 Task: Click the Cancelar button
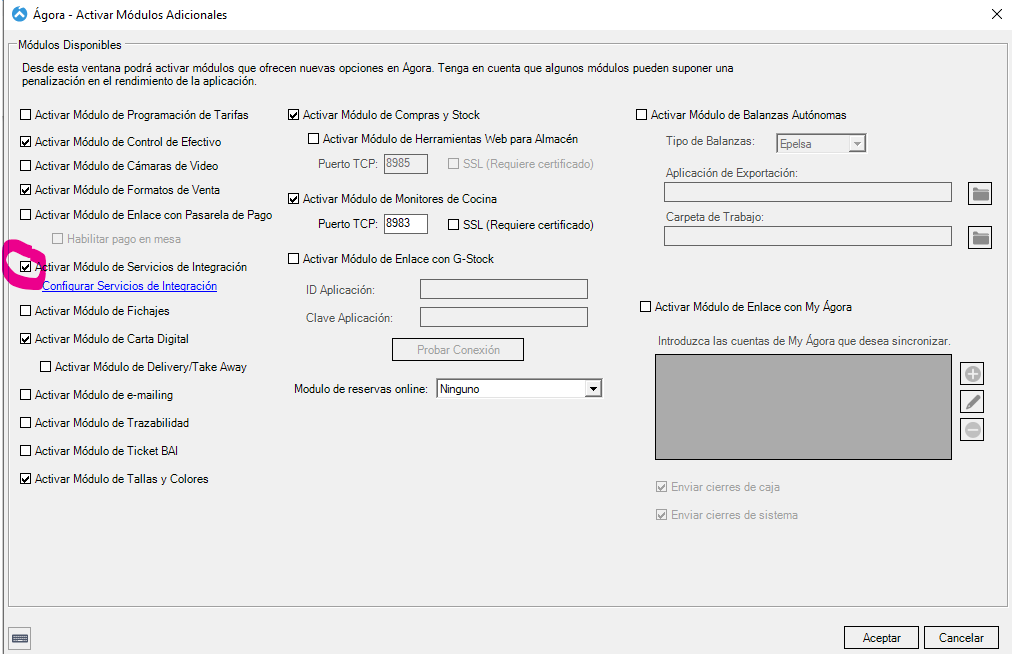(961, 638)
